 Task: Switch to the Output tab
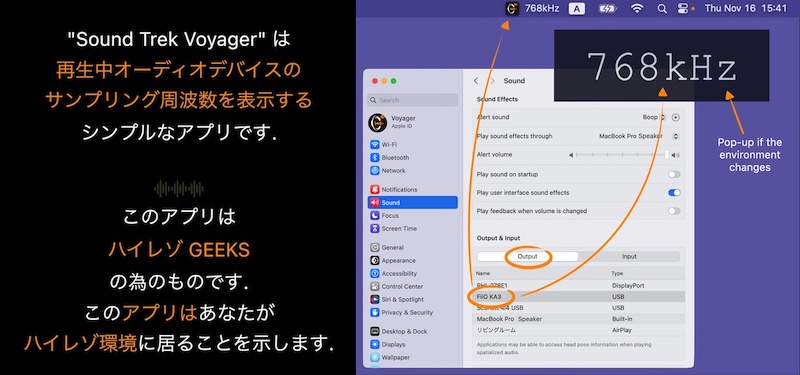point(528,257)
